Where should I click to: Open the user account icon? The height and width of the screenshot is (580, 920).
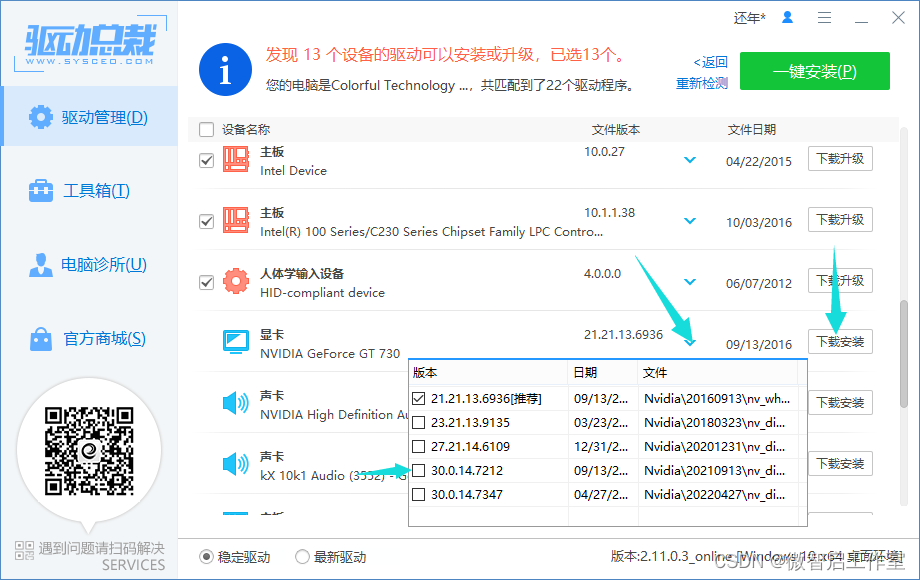coord(787,18)
